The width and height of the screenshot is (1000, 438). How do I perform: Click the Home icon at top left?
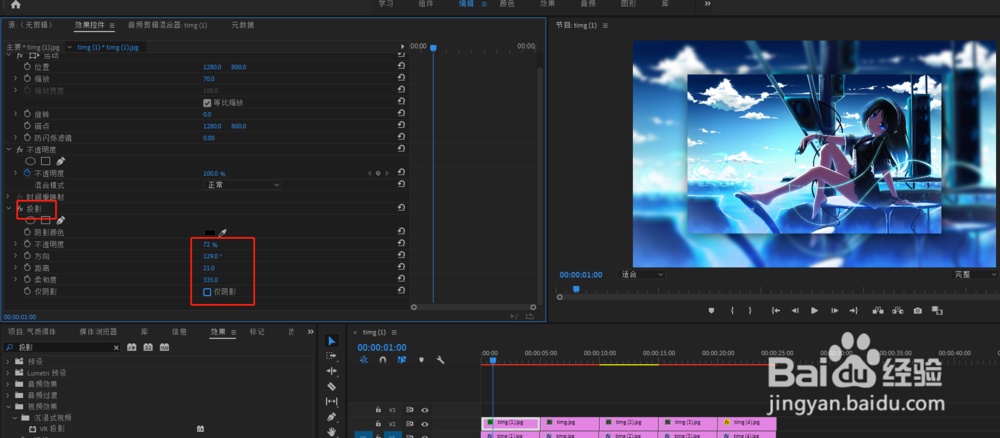tap(15, 4)
